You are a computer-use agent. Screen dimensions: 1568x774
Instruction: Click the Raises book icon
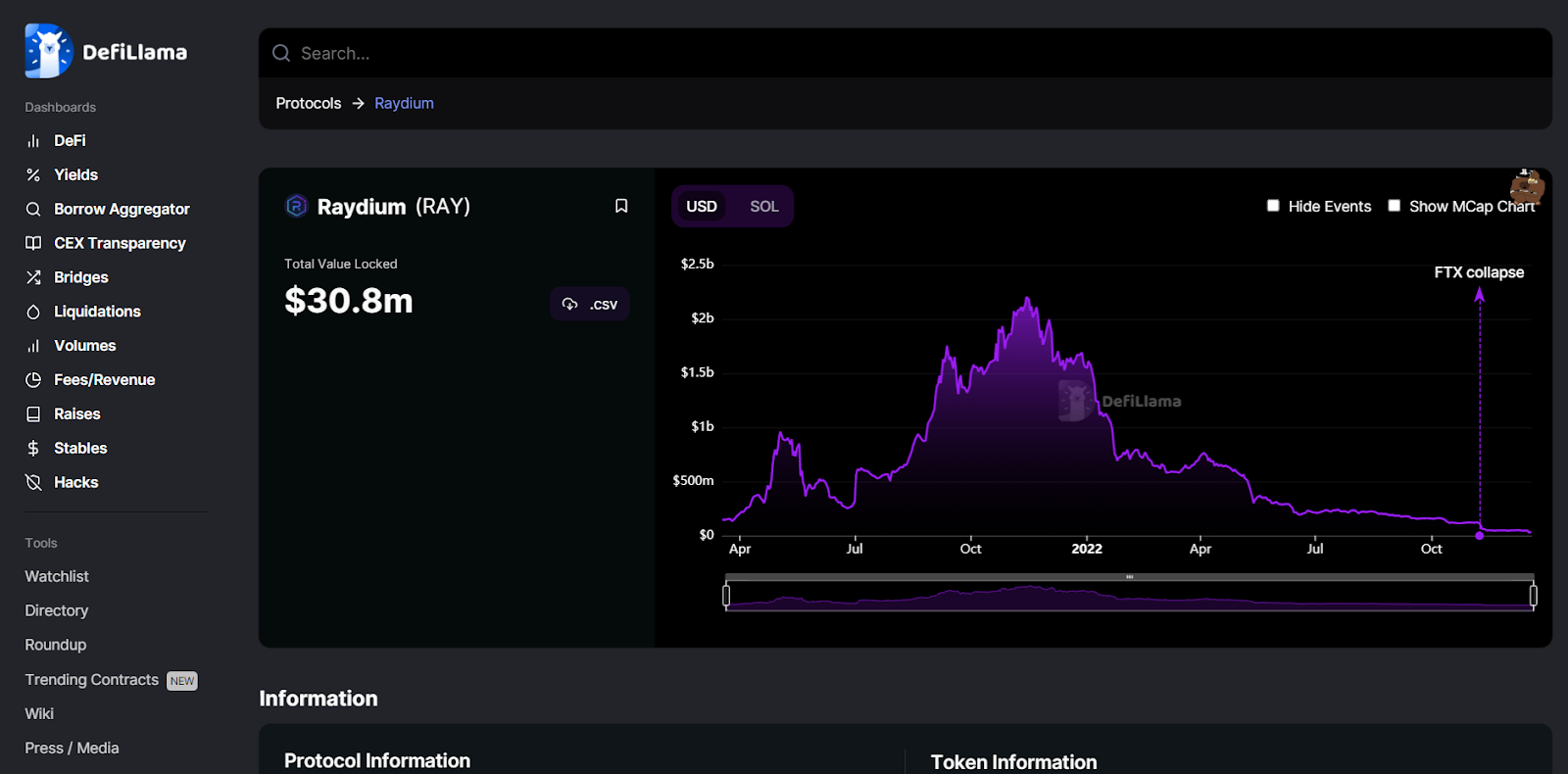point(33,414)
